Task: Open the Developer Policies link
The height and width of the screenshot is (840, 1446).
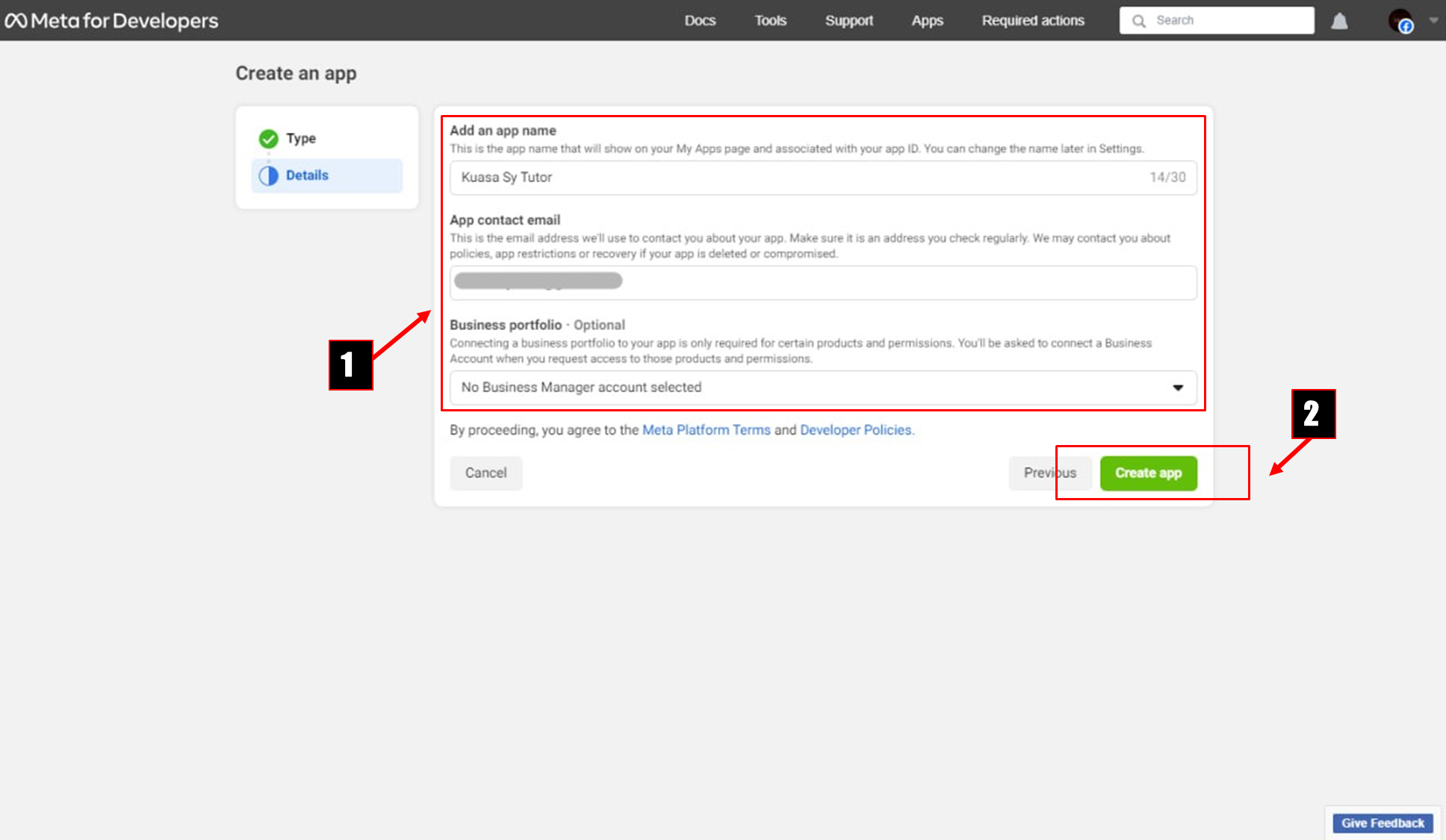Action: pos(855,430)
